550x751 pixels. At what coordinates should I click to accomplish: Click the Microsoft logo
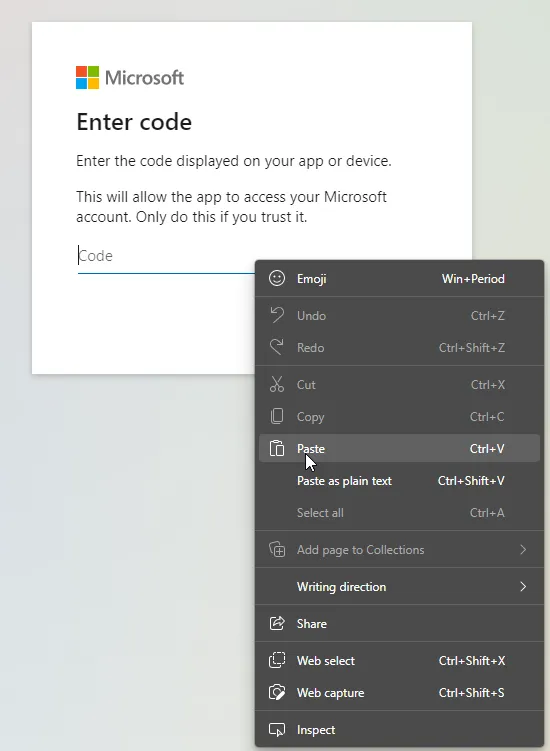point(88,78)
